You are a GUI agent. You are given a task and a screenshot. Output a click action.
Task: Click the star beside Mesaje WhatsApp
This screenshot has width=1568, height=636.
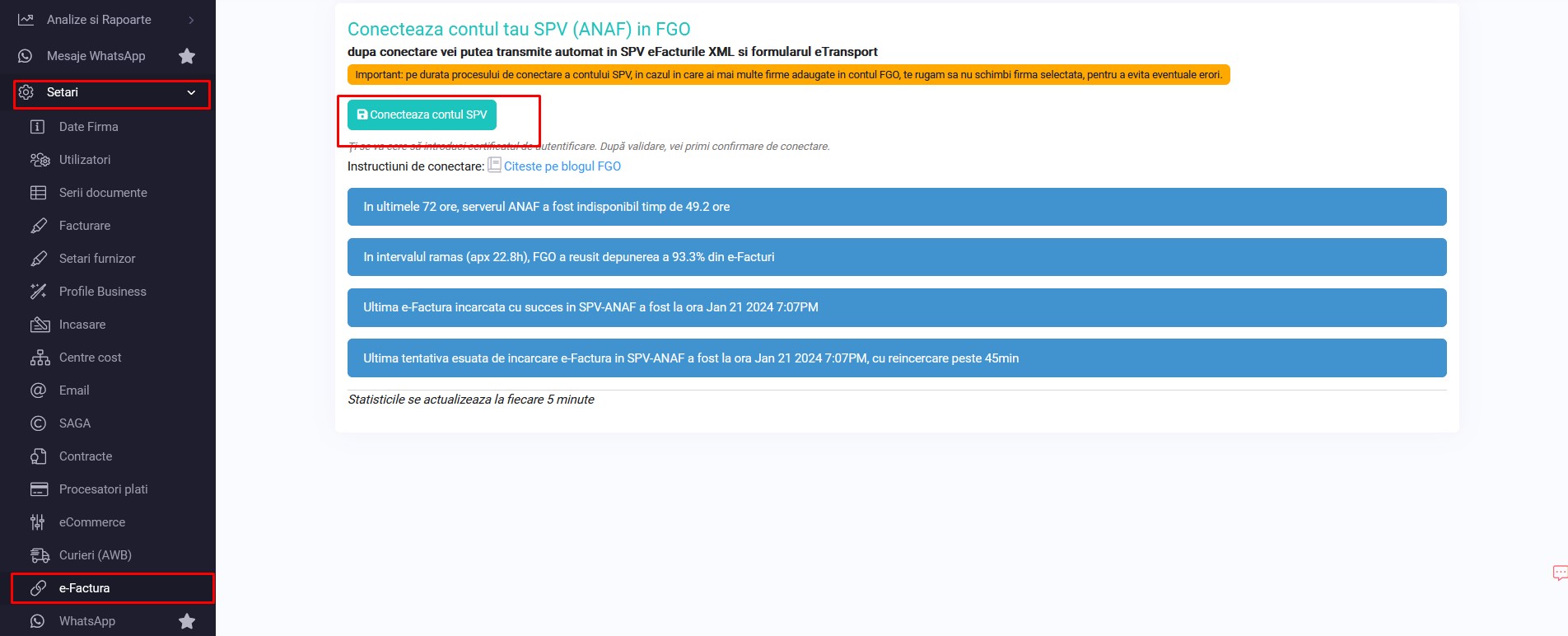tap(187, 56)
